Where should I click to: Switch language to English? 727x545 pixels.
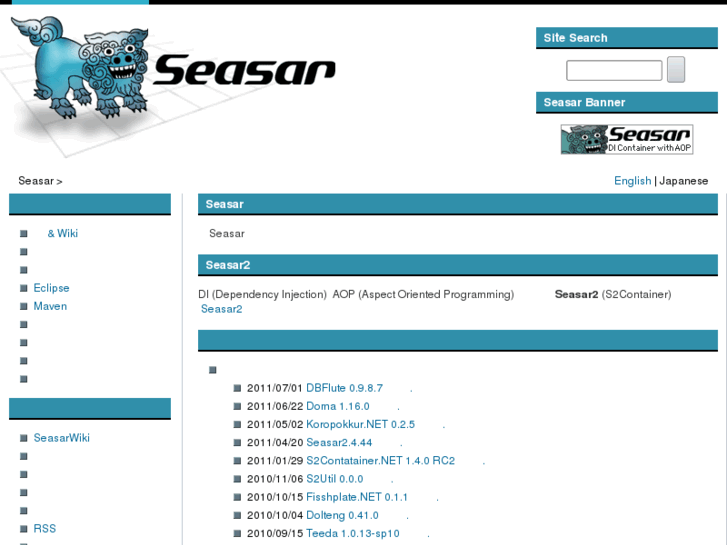pyautogui.click(x=632, y=180)
